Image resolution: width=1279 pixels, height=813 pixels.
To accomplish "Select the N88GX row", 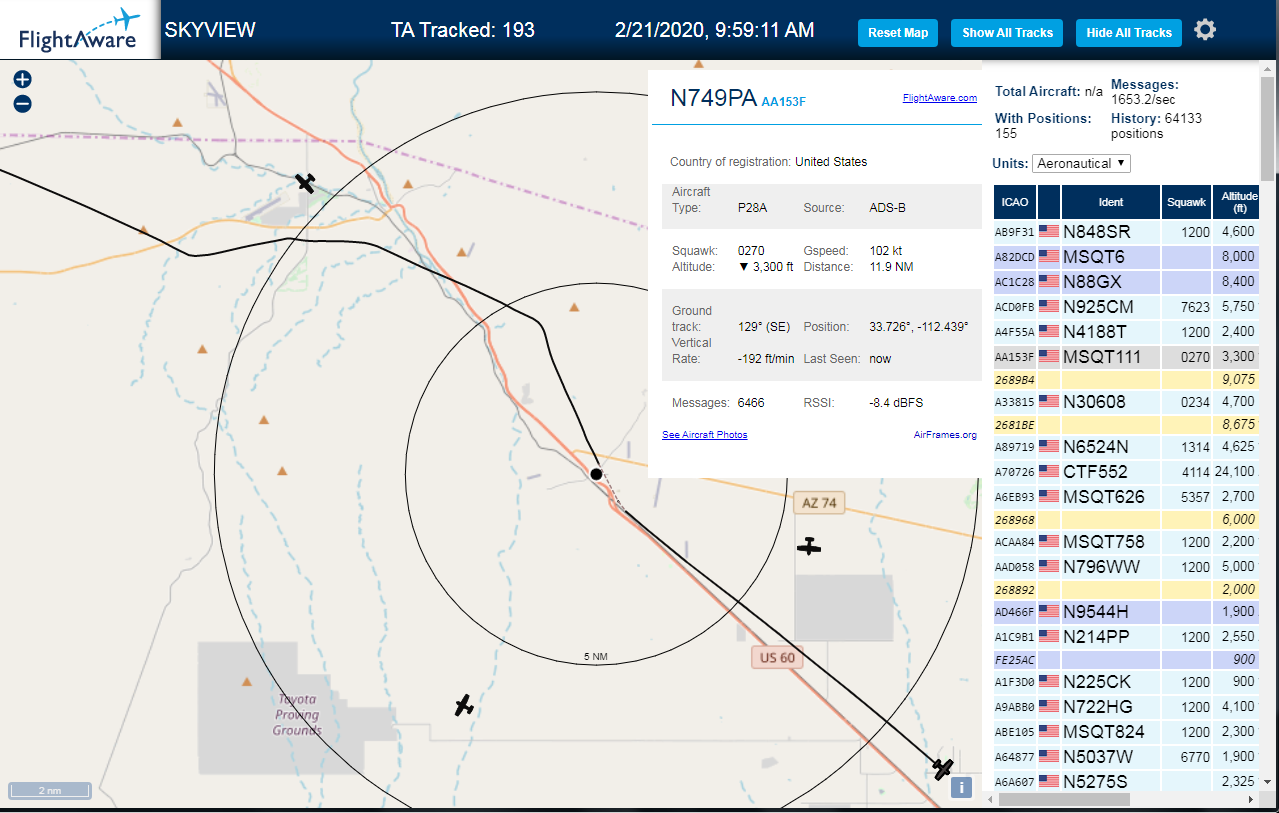I will [1127, 281].
